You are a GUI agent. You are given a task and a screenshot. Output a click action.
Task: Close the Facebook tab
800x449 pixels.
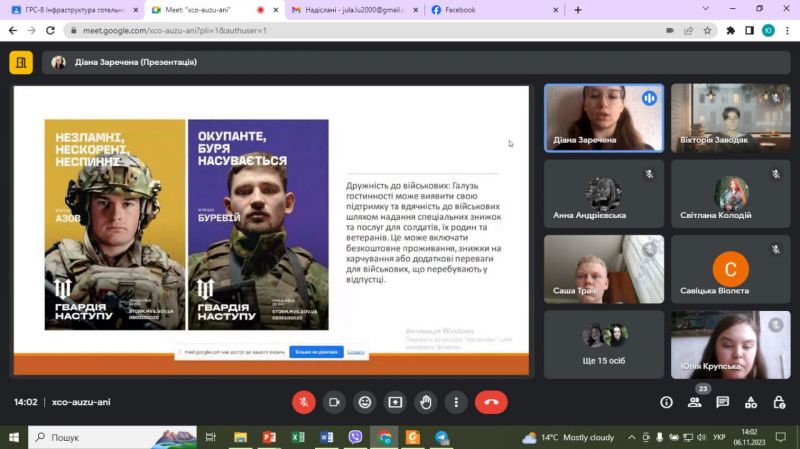click(x=556, y=10)
